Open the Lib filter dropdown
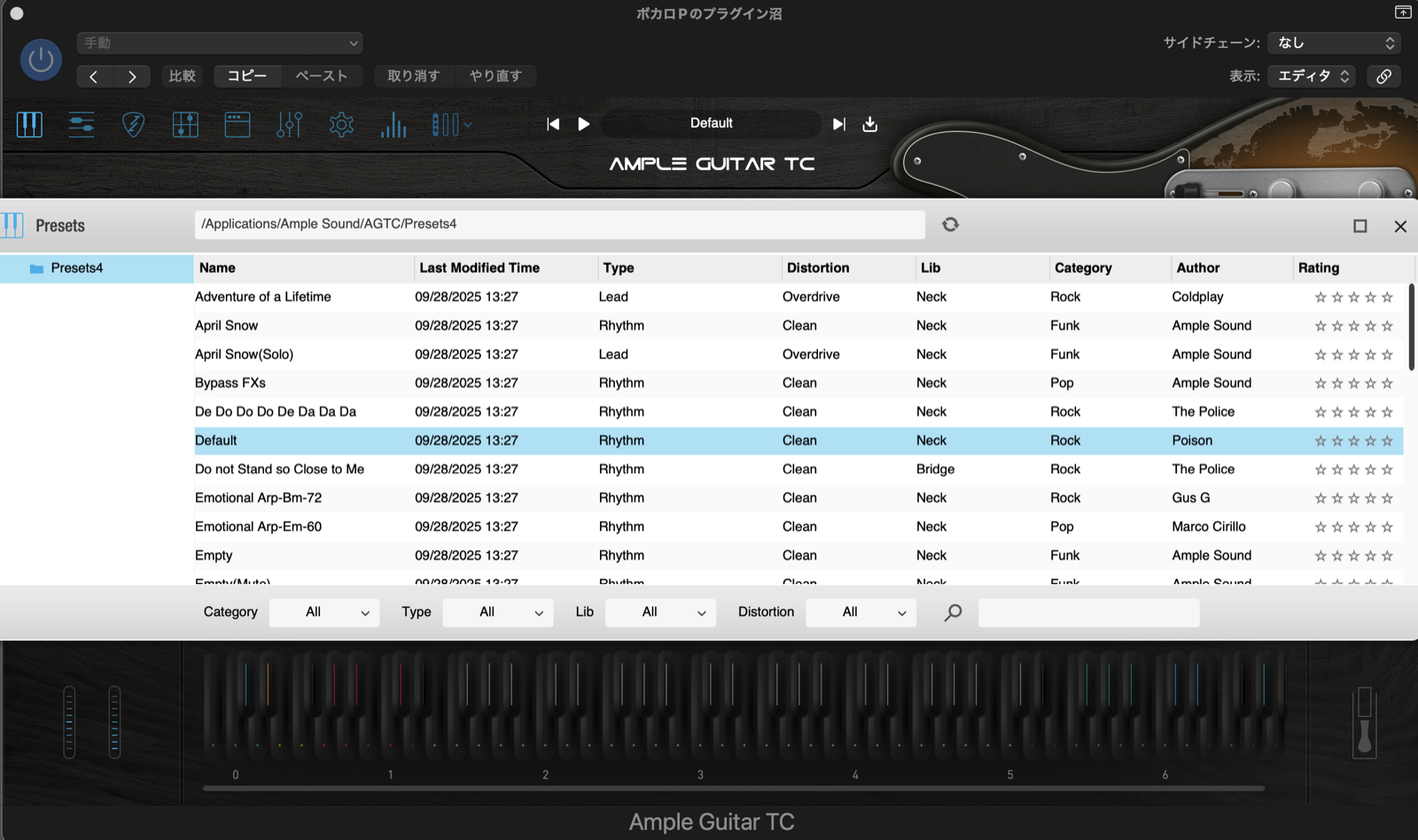1418x840 pixels. click(660, 612)
